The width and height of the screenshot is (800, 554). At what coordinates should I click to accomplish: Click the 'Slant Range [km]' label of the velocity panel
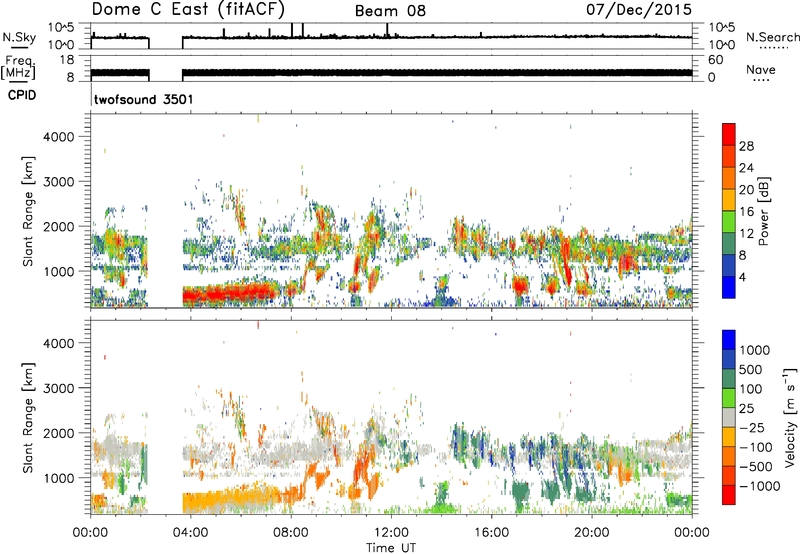(28, 417)
